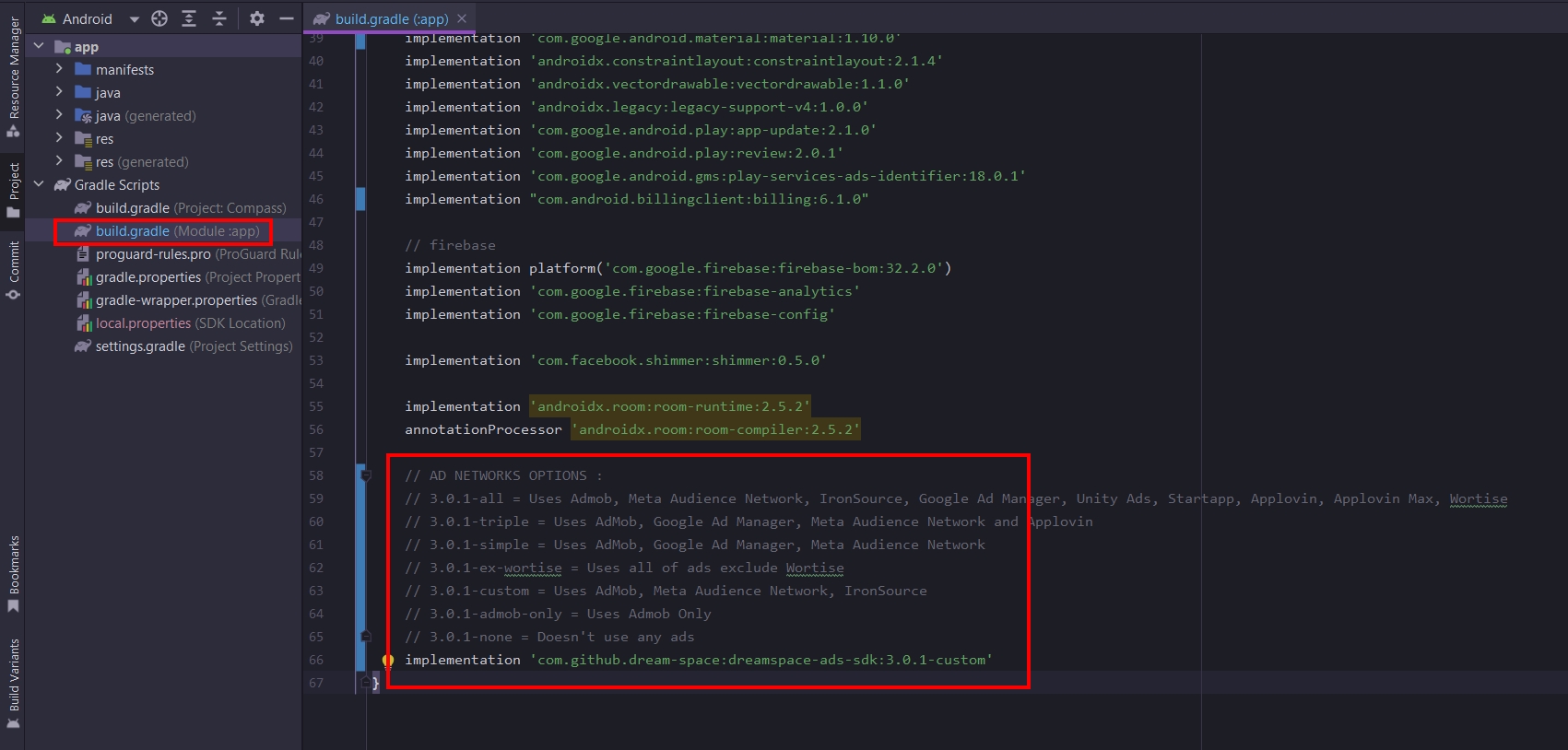Toggle code fold marker at line 58
The width and height of the screenshot is (1568, 750).
pos(366,475)
